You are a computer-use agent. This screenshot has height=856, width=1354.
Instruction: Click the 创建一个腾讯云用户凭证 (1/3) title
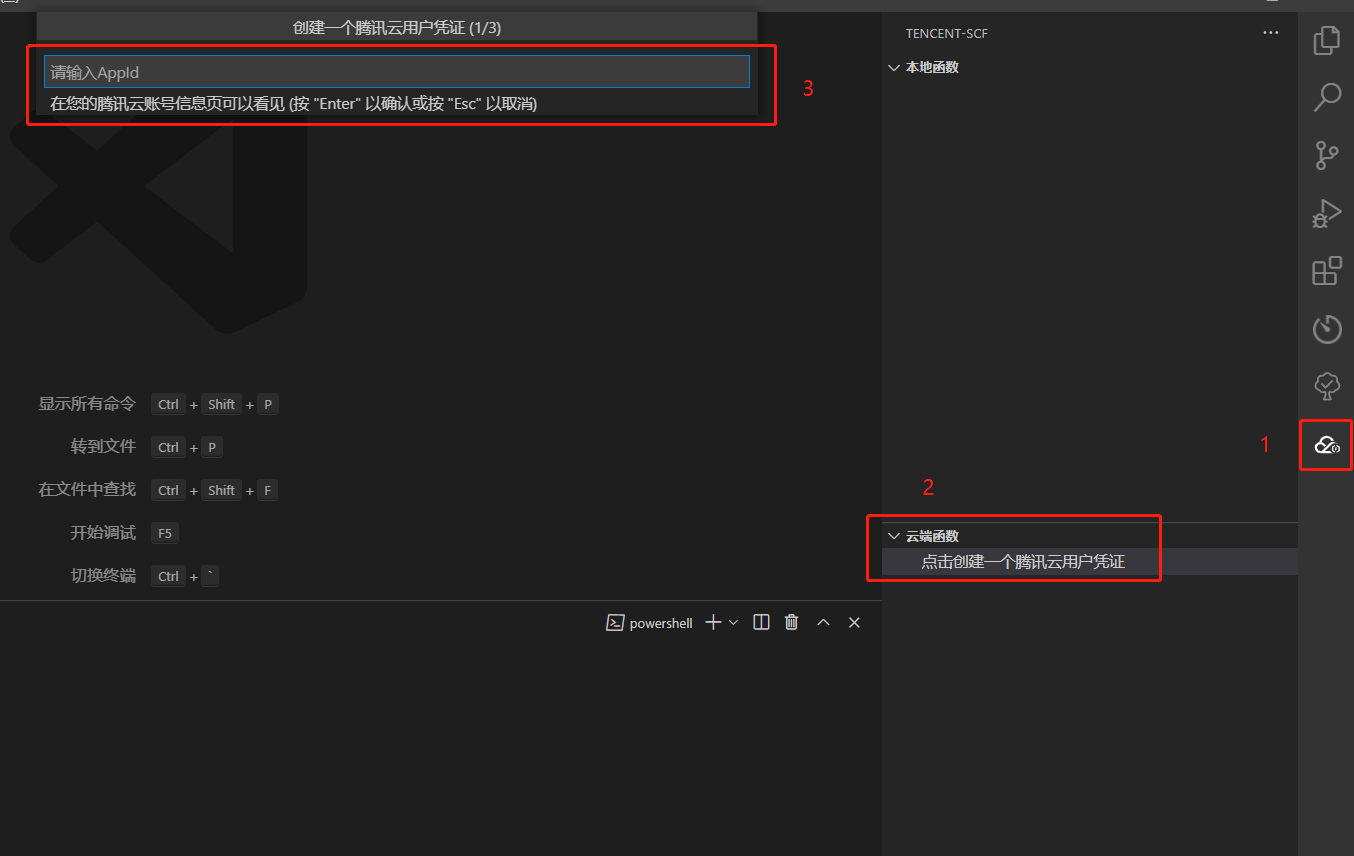(x=397, y=28)
